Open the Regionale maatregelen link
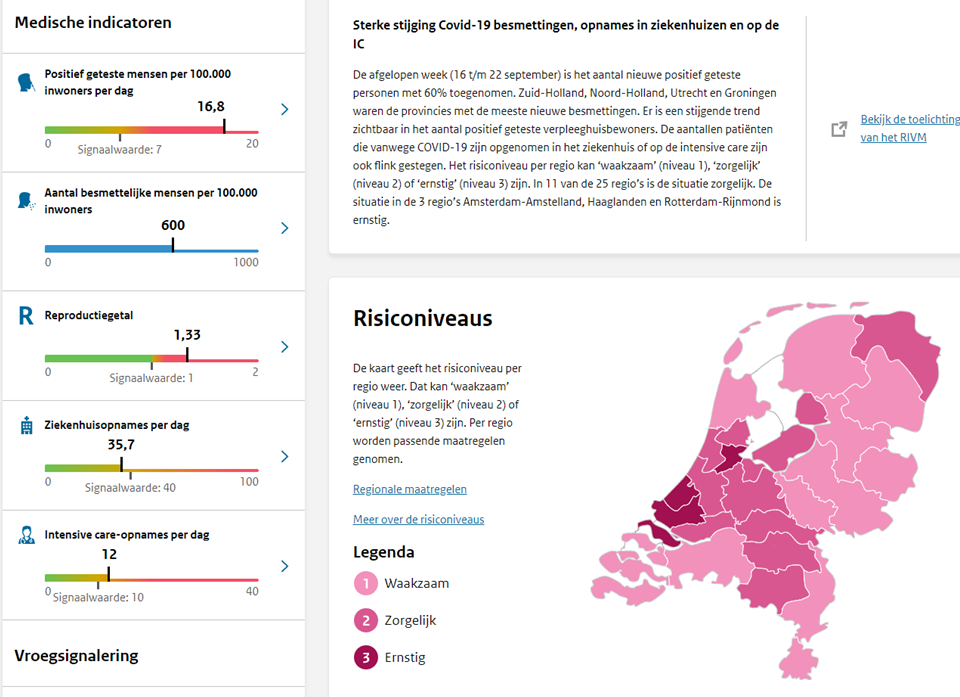The width and height of the screenshot is (960, 697). (409, 490)
